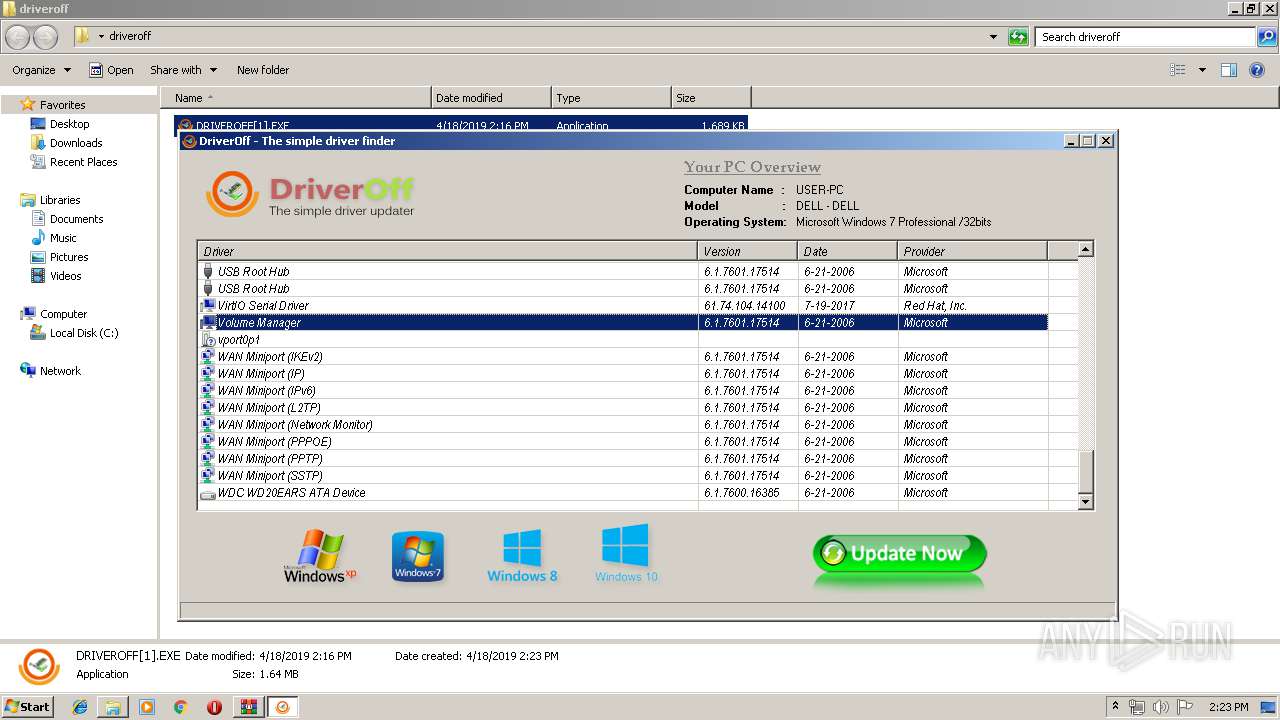Select the vport0p1 unknown device row

(623, 340)
